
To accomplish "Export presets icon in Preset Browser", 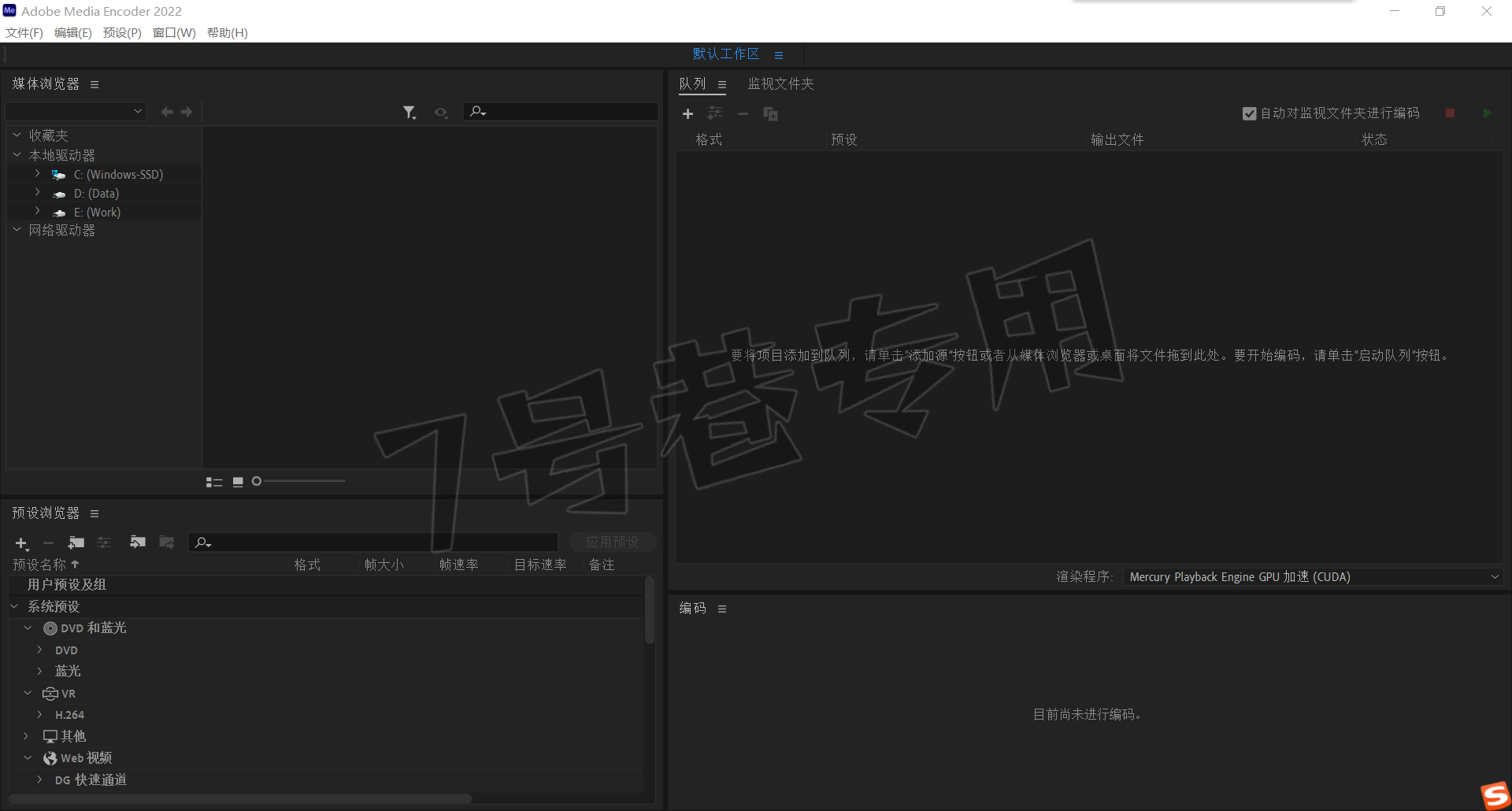I will coord(166,542).
